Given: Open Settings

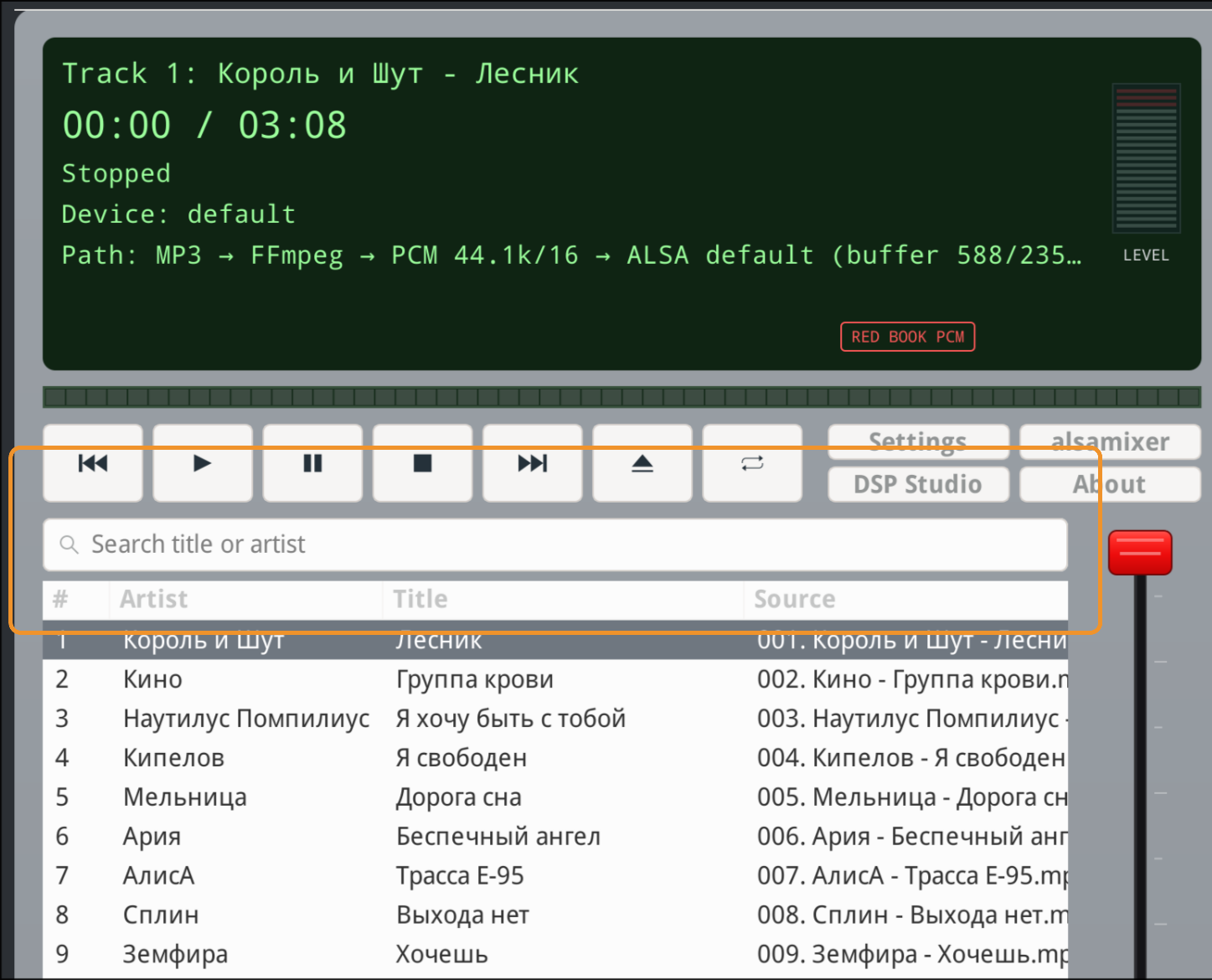Looking at the screenshot, I should pyautogui.click(x=918, y=441).
